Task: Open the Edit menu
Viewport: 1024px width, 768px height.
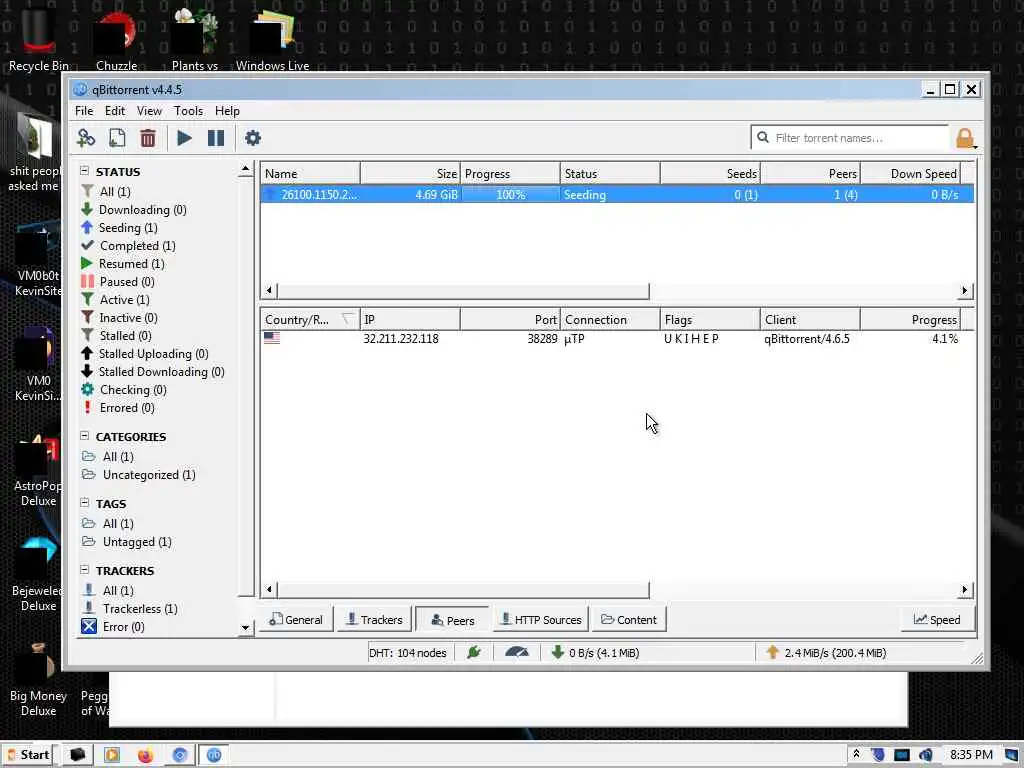Action: point(114,111)
